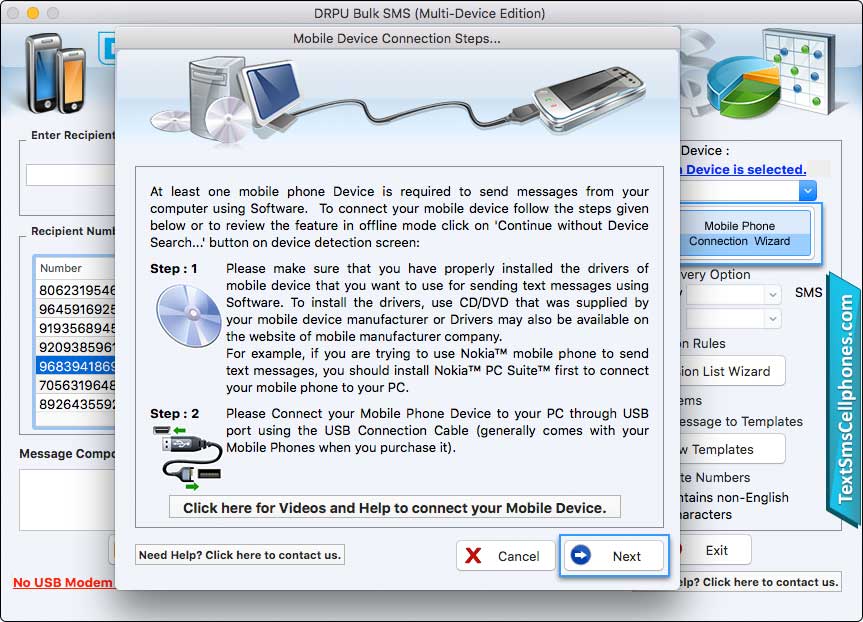This screenshot has height=622, width=863.
Task: Click the two phones logo in main window
Action: tap(55, 74)
